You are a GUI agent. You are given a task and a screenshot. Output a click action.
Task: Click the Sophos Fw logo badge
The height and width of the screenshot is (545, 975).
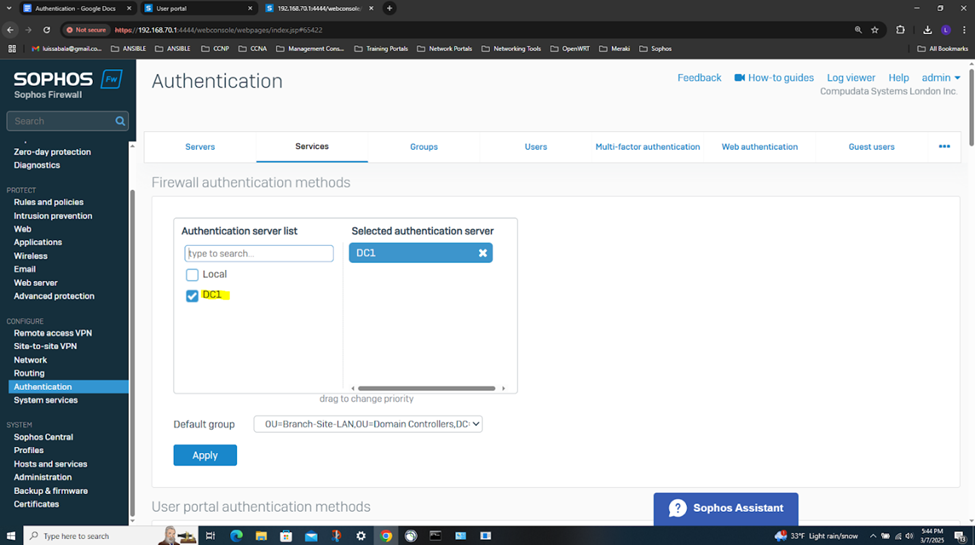(x=112, y=79)
